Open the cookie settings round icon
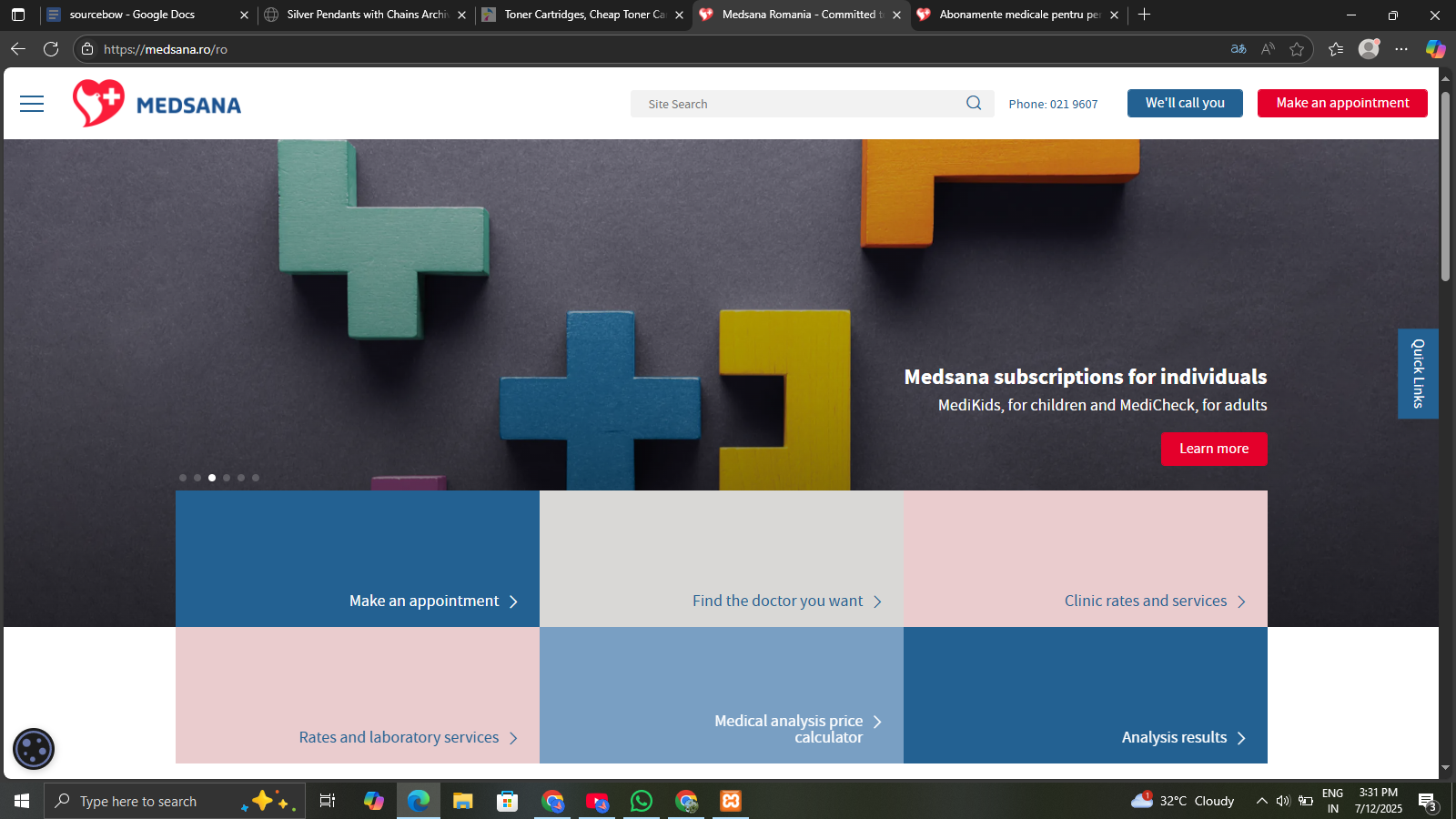1456x819 pixels. pos(34,750)
